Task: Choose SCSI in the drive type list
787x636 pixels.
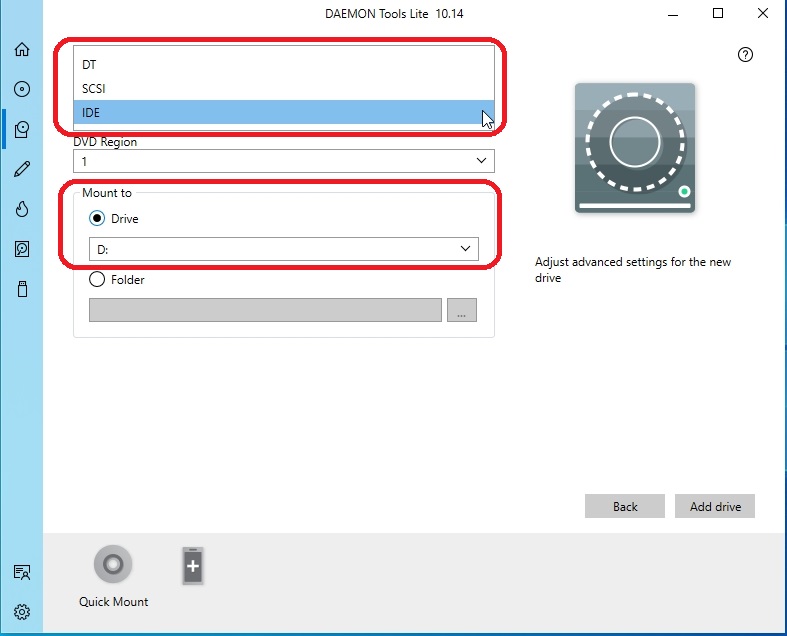Action: click(x=284, y=88)
